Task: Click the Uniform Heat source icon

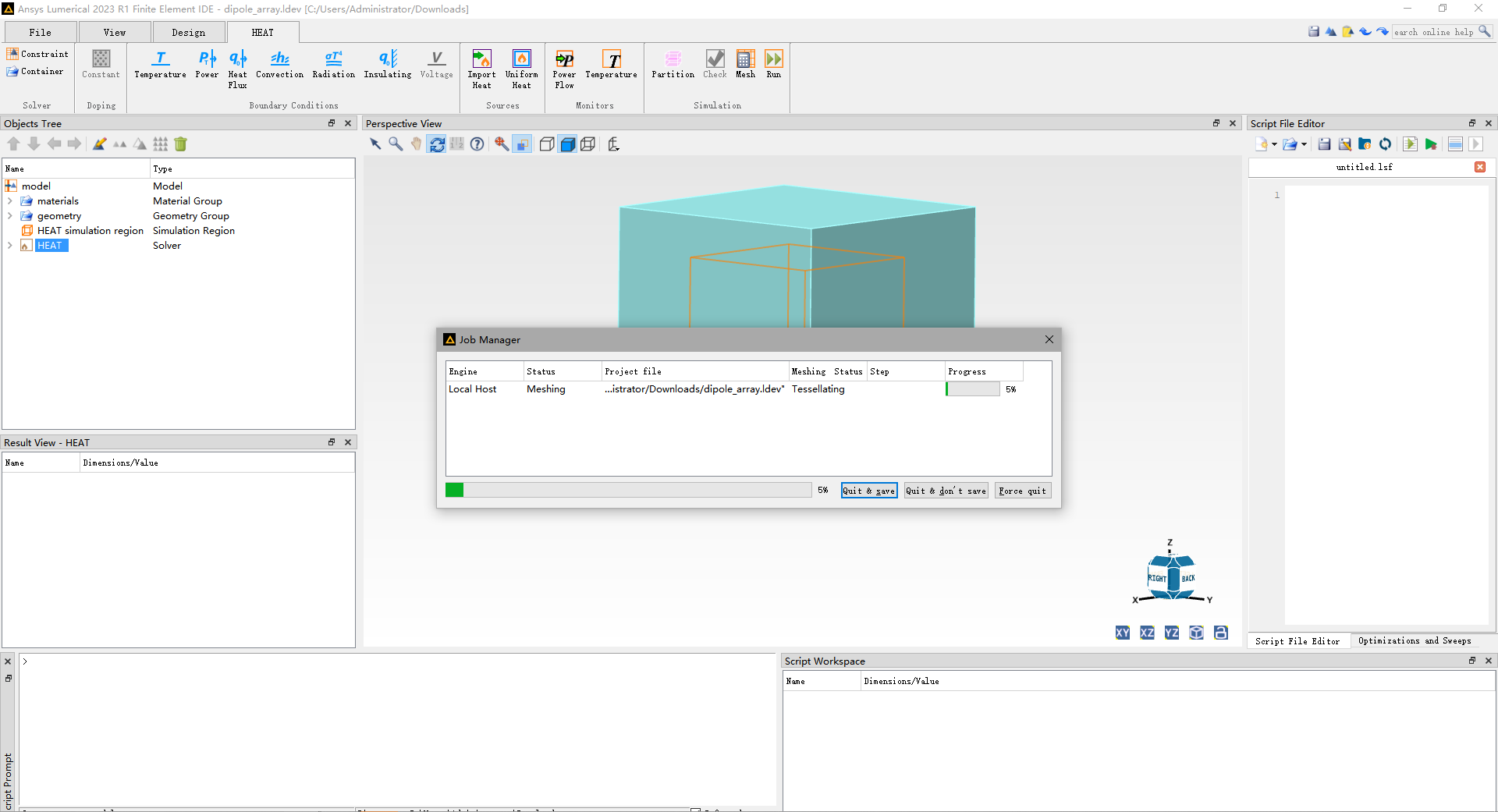Action: pyautogui.click(x=521, y=69)
